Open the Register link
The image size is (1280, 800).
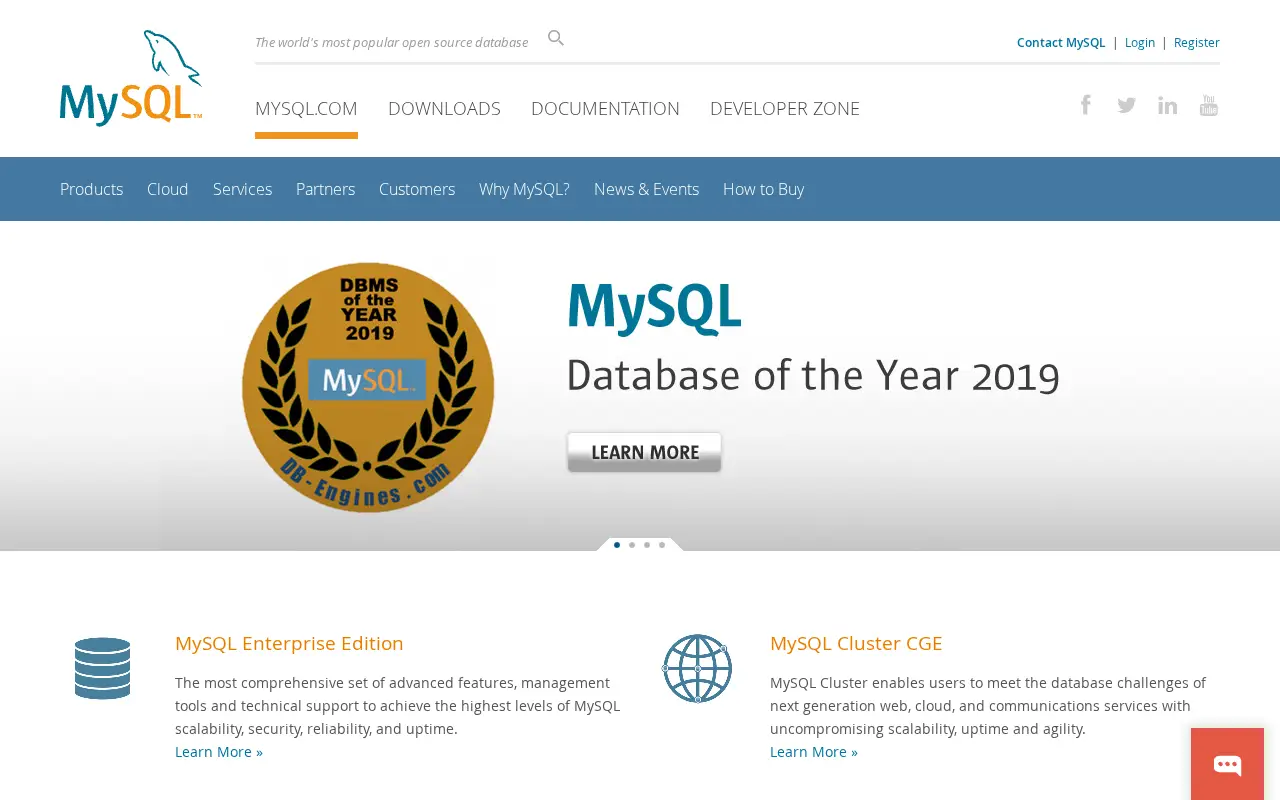point(1197,42)
